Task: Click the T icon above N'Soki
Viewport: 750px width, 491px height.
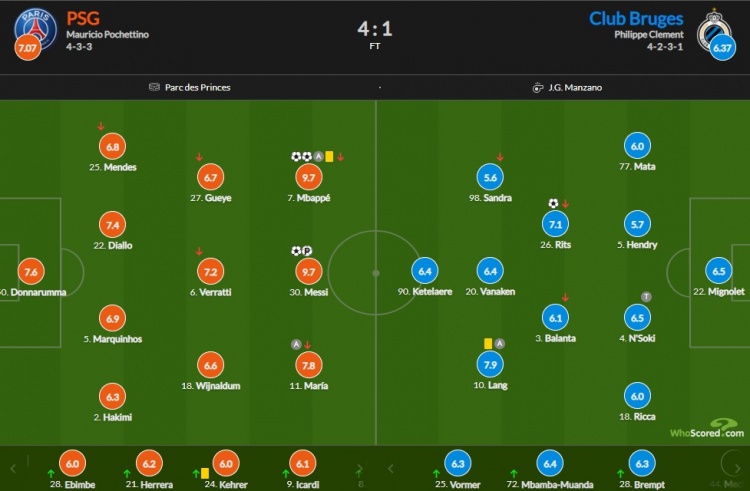Action: tap(646, 297)
